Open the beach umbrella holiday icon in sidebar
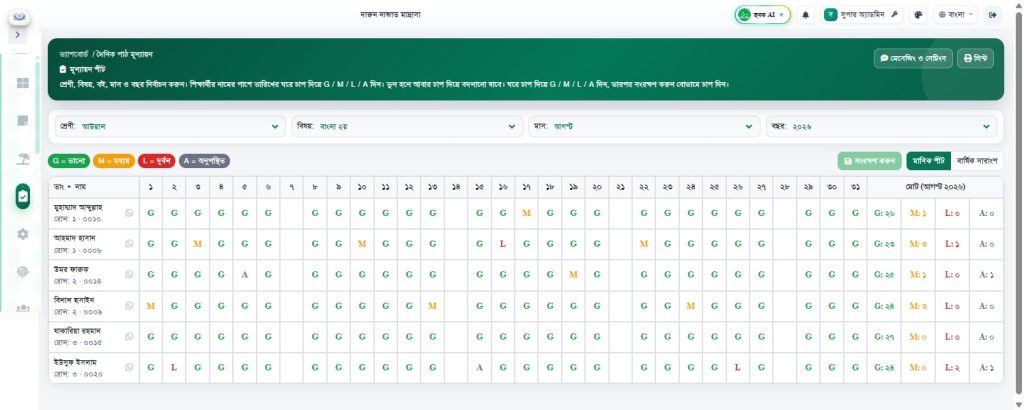The image size is (1024, 410). (23, 159)
